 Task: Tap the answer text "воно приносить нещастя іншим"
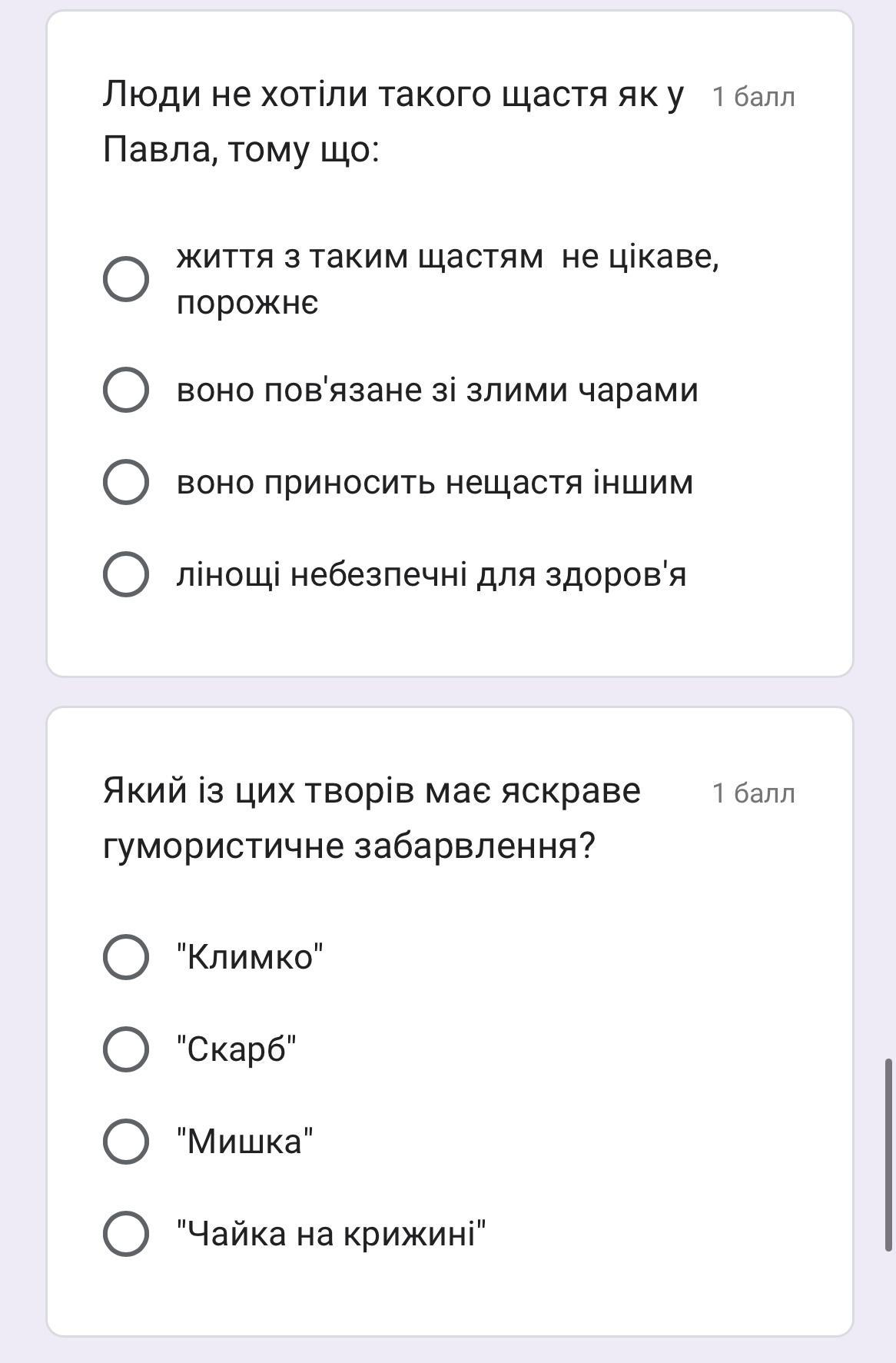(x=435, y=482)
